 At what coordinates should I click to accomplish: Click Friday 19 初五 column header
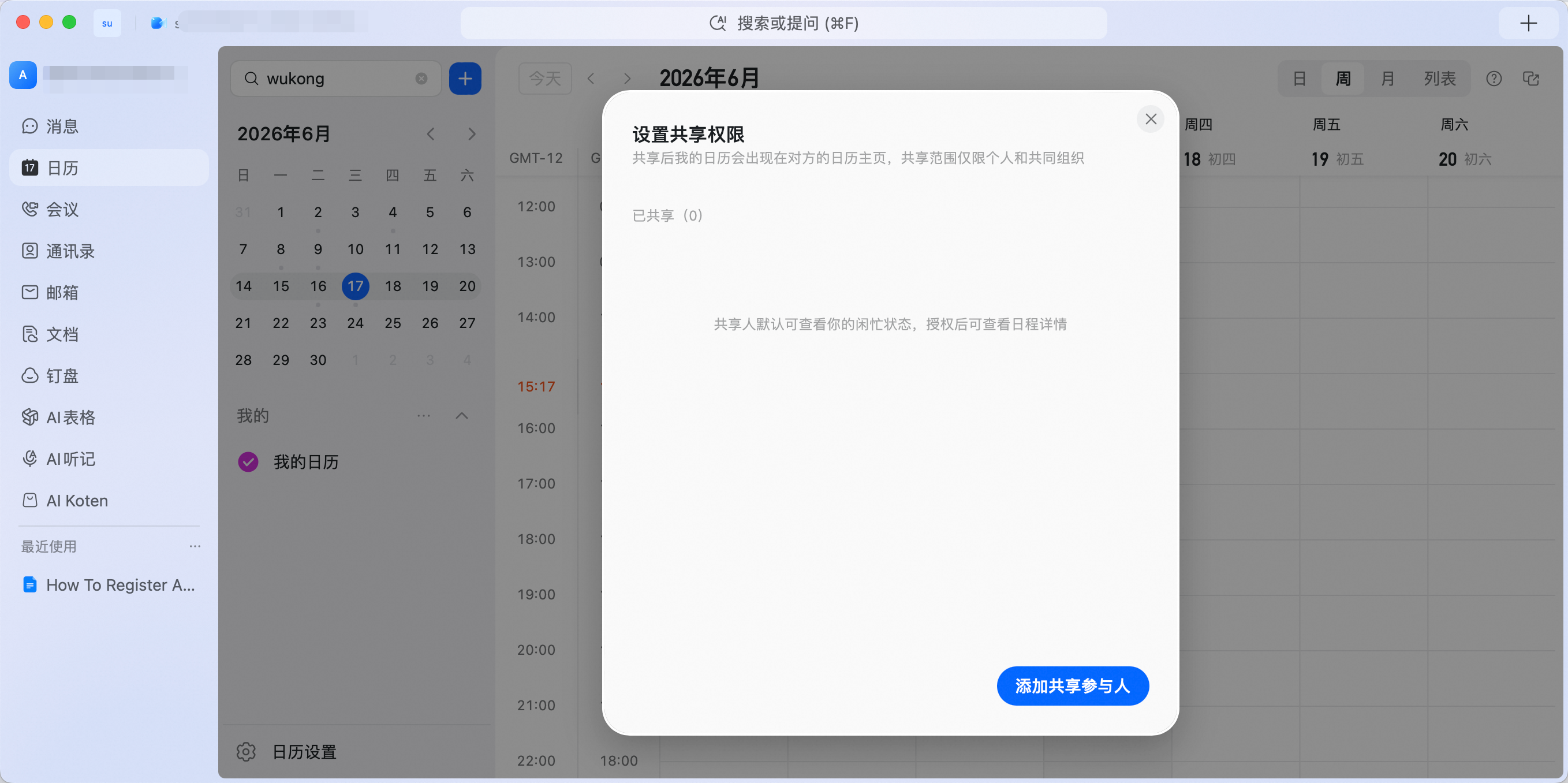[1337, 159]
